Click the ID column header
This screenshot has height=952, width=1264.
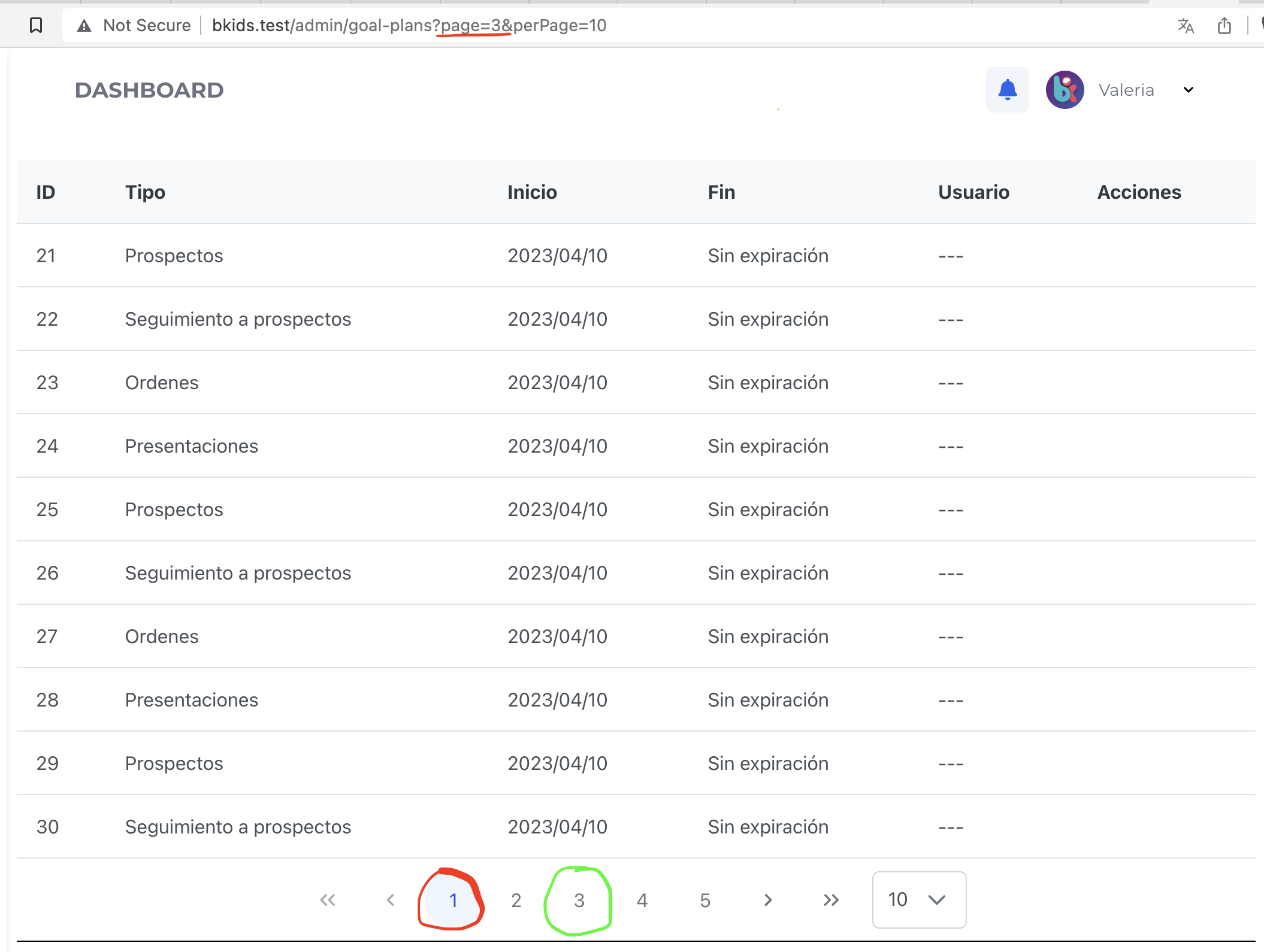coord(46,192)
